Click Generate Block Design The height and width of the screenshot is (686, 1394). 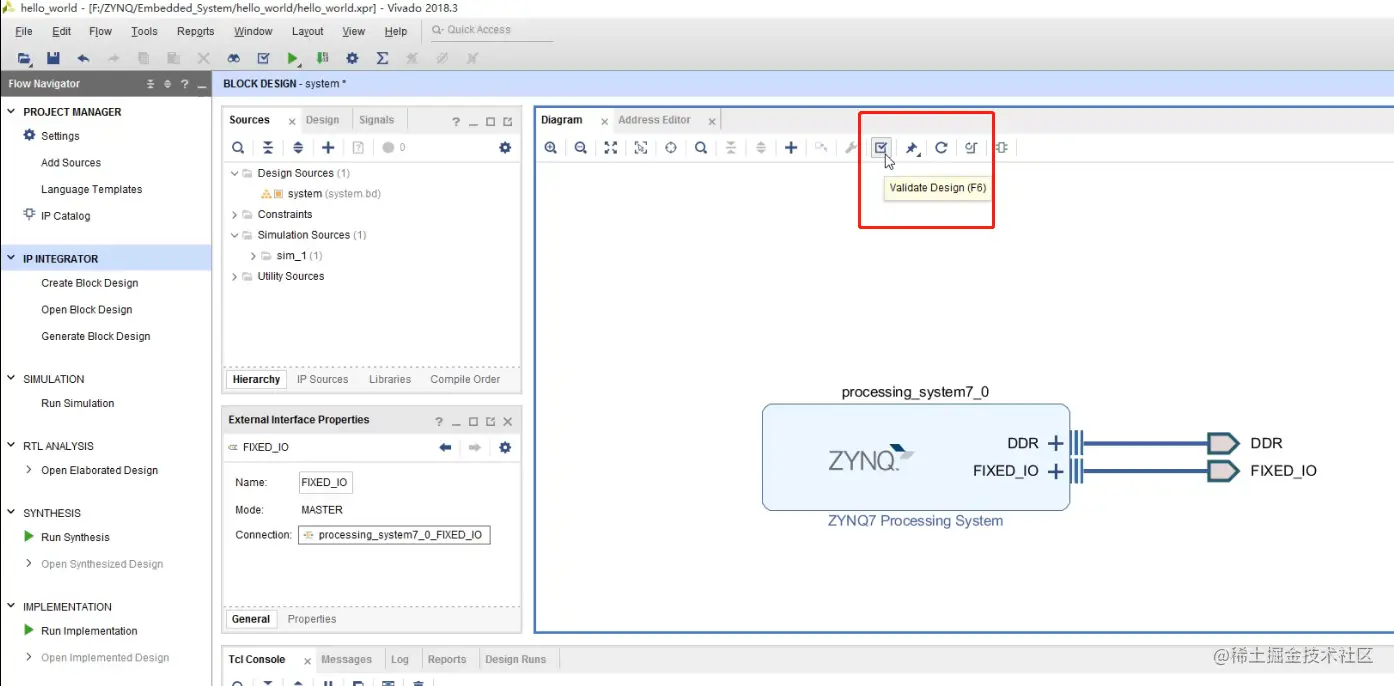click(96, 336)
